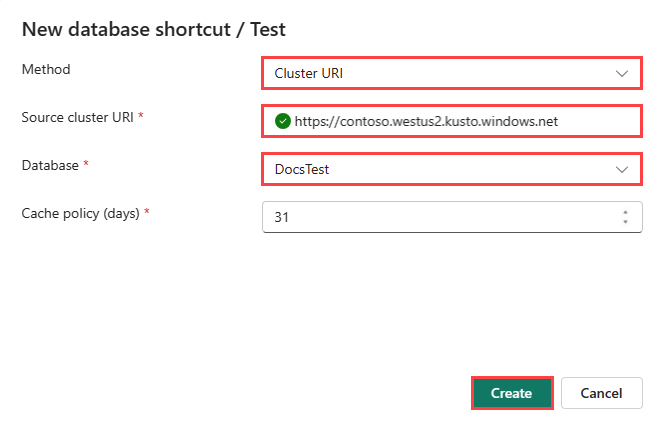The width and height of the screenshot is (664, 430).
Task: Increase cache policy days with the up arrow
Action: coord(625,212)
